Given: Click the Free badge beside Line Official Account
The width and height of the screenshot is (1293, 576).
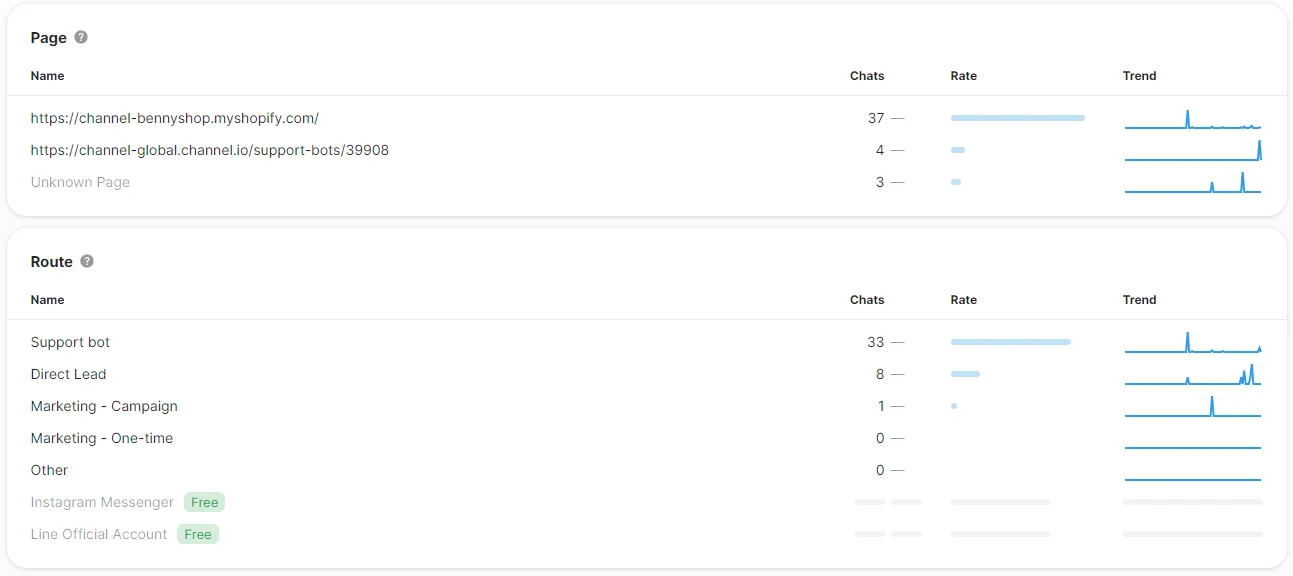Looking at the screenshot, I should click(198, 534).
